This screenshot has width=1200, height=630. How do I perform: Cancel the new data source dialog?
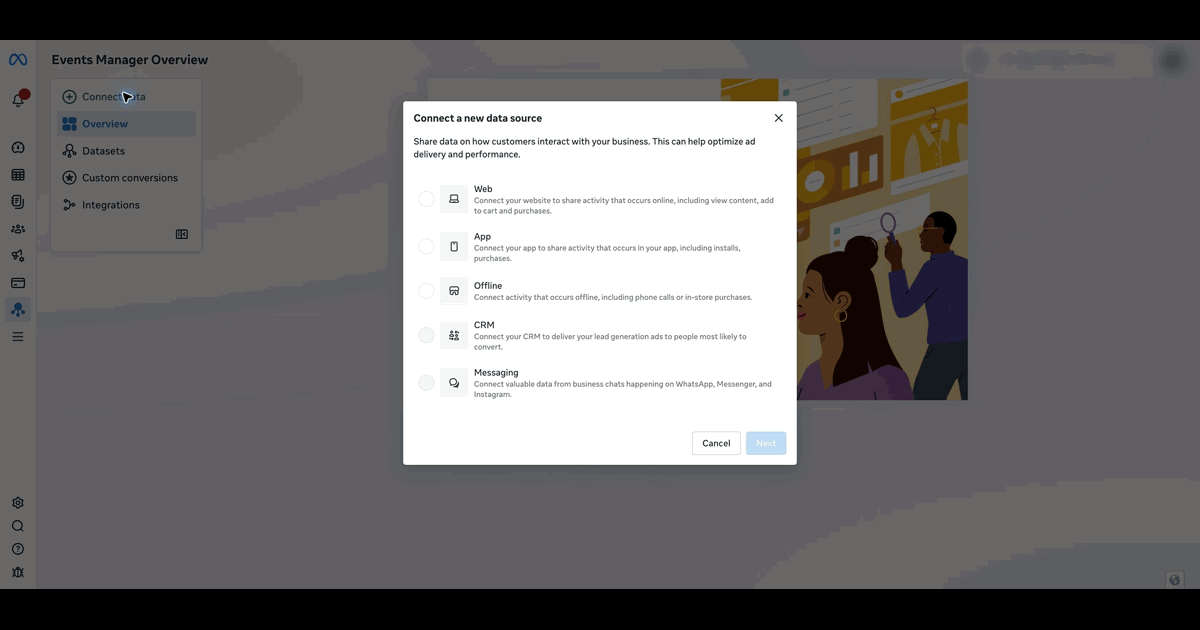click(716, 443)
